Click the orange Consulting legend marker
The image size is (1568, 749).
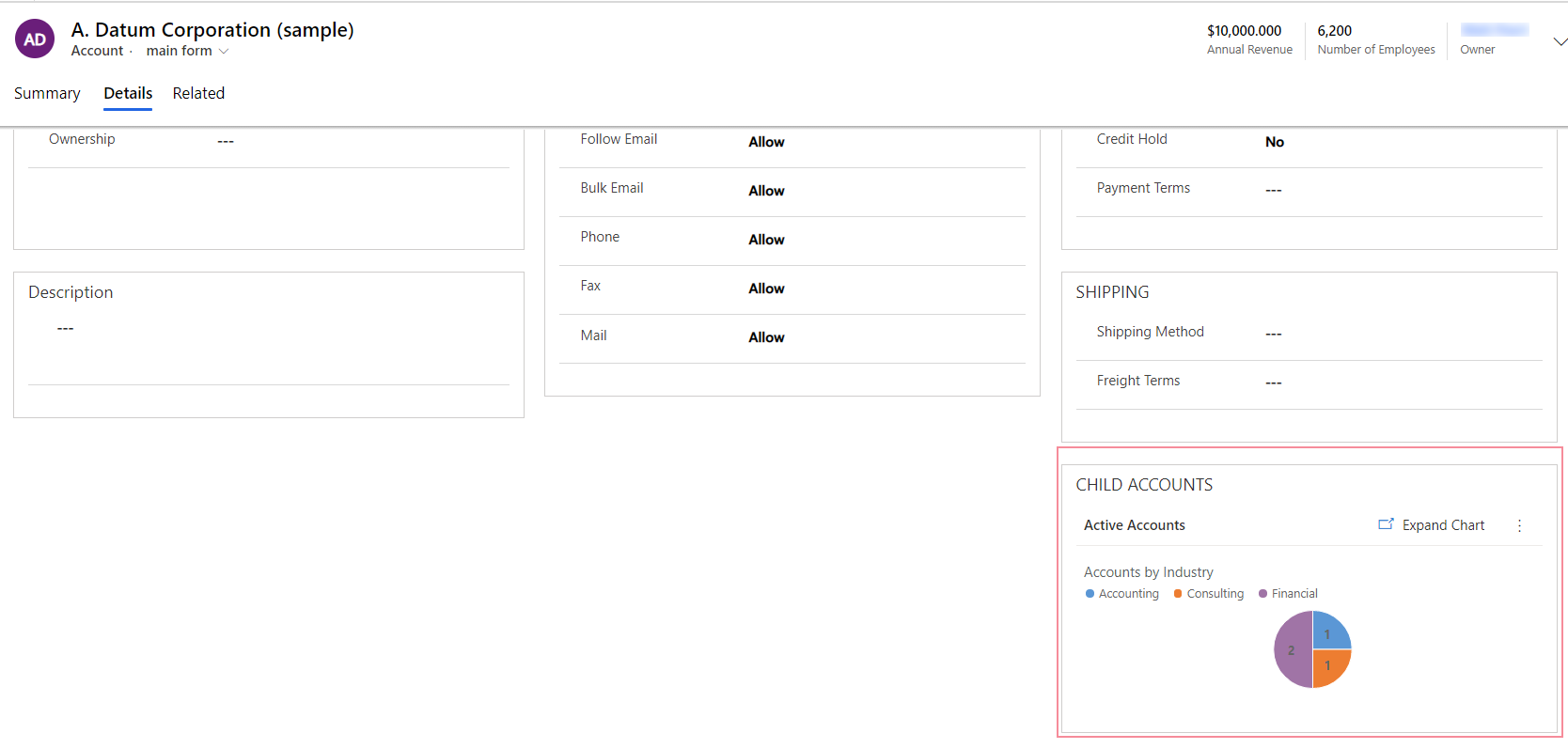click(1178, 594)
